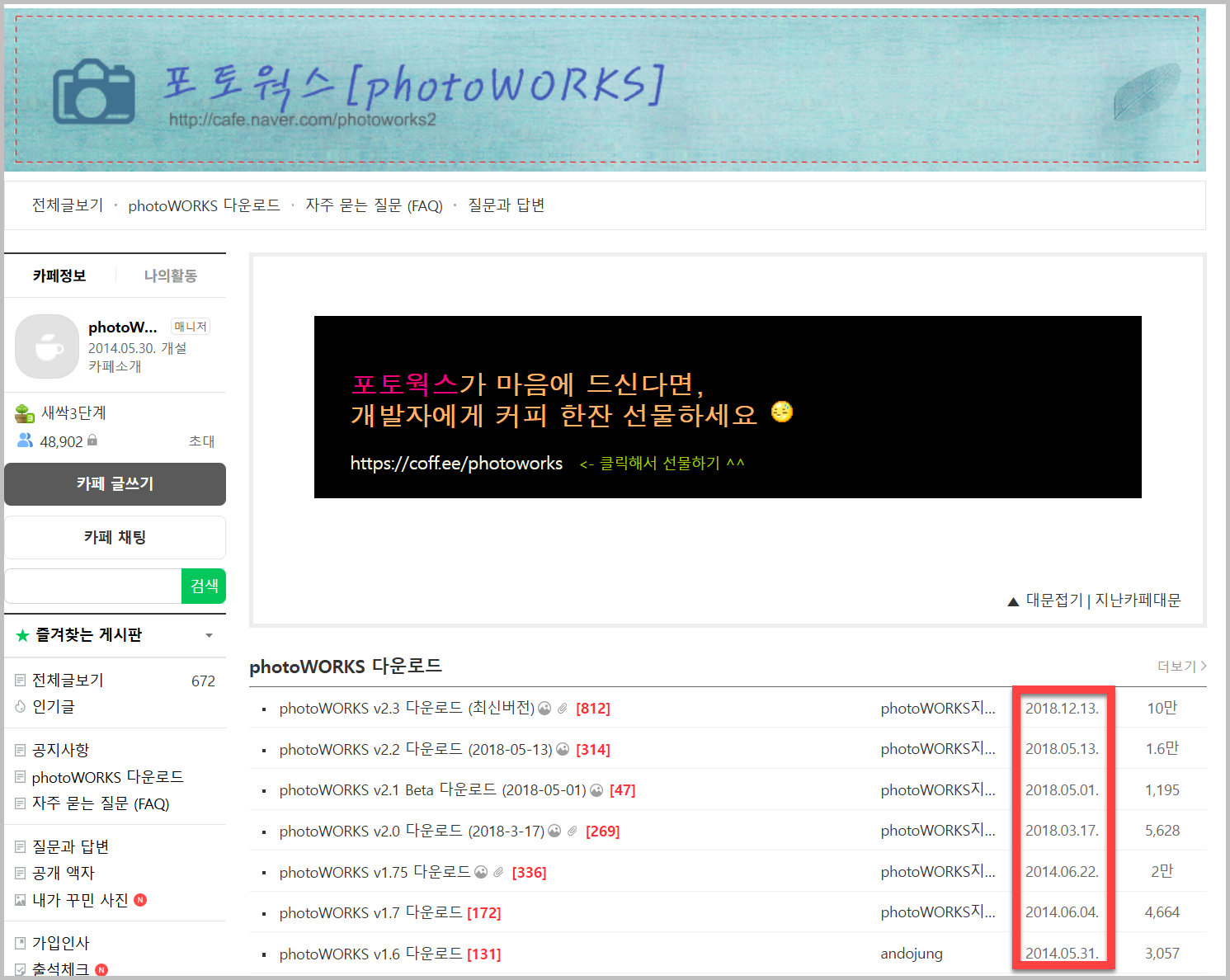Click the new badge next to 내가 꾸민 사진
The height and width of the screenshot is (980, 1230).
point(140,900)
